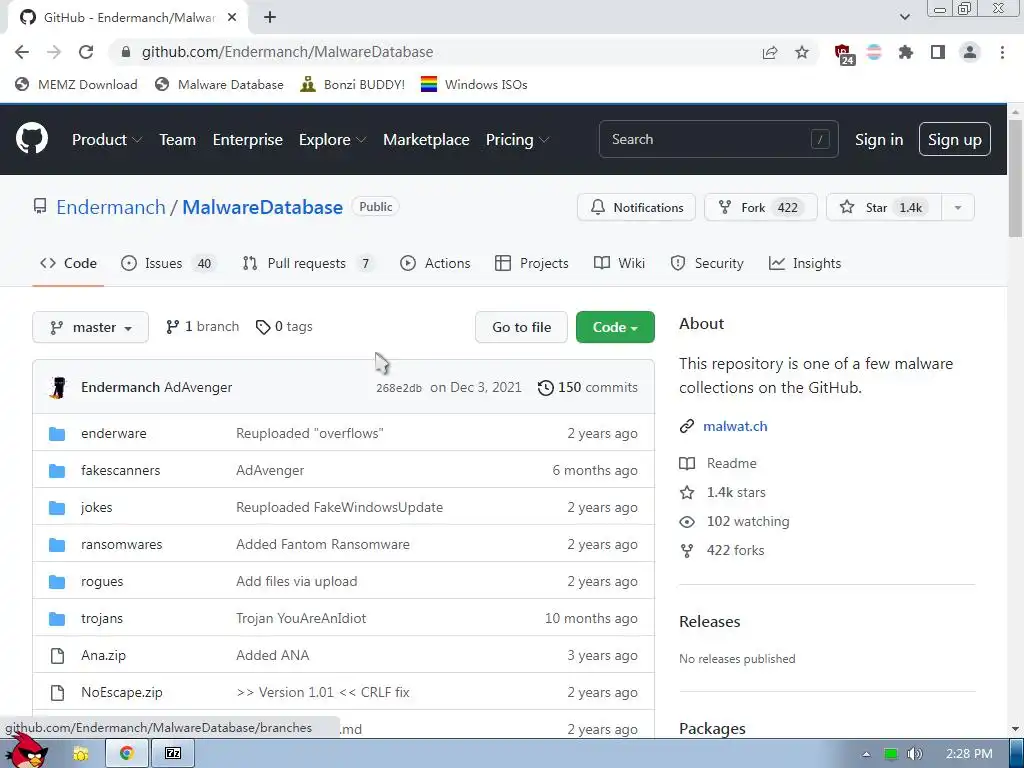Click the red shield extension icon
Image resolution: width=1024 pixels, height=768 pixels.
[843, 53]
